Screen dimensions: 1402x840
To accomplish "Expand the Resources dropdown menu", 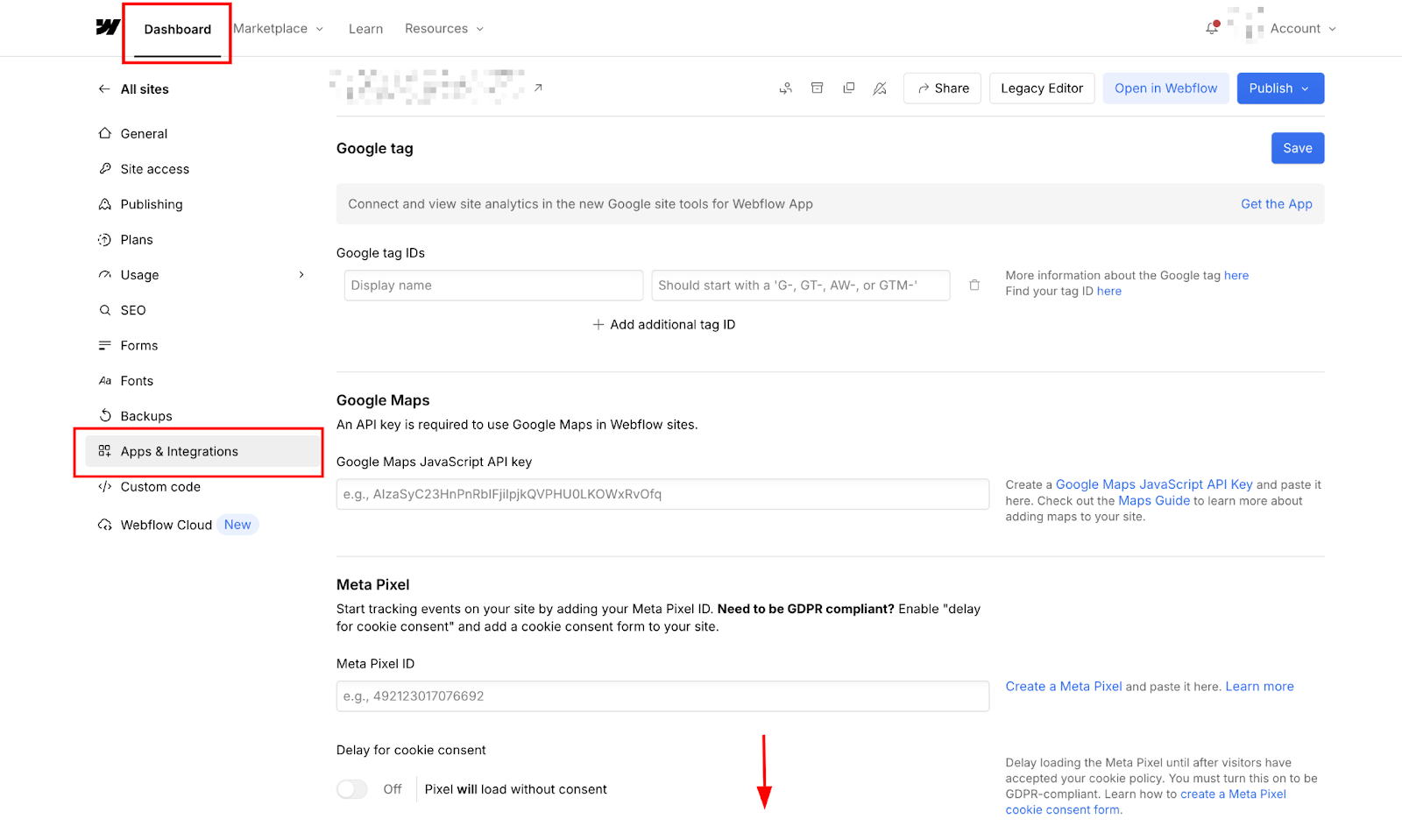I will coord(444,28).
